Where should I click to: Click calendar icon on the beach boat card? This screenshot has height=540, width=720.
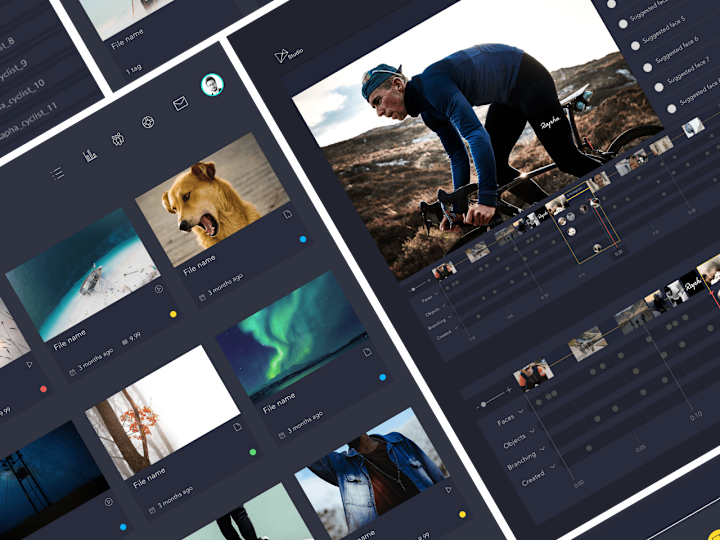[72, 373]
